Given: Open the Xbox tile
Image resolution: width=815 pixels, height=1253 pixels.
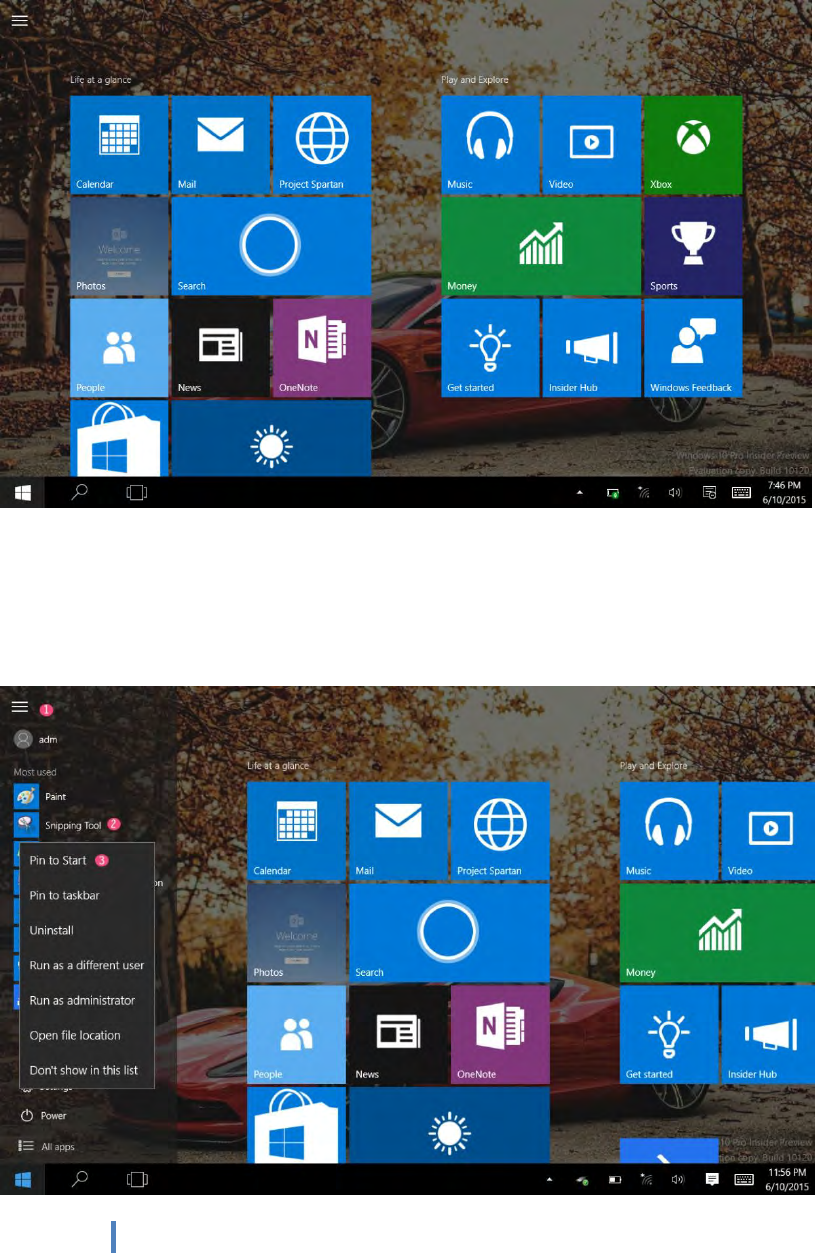Looking at the screenshot, I should [693, 144].
